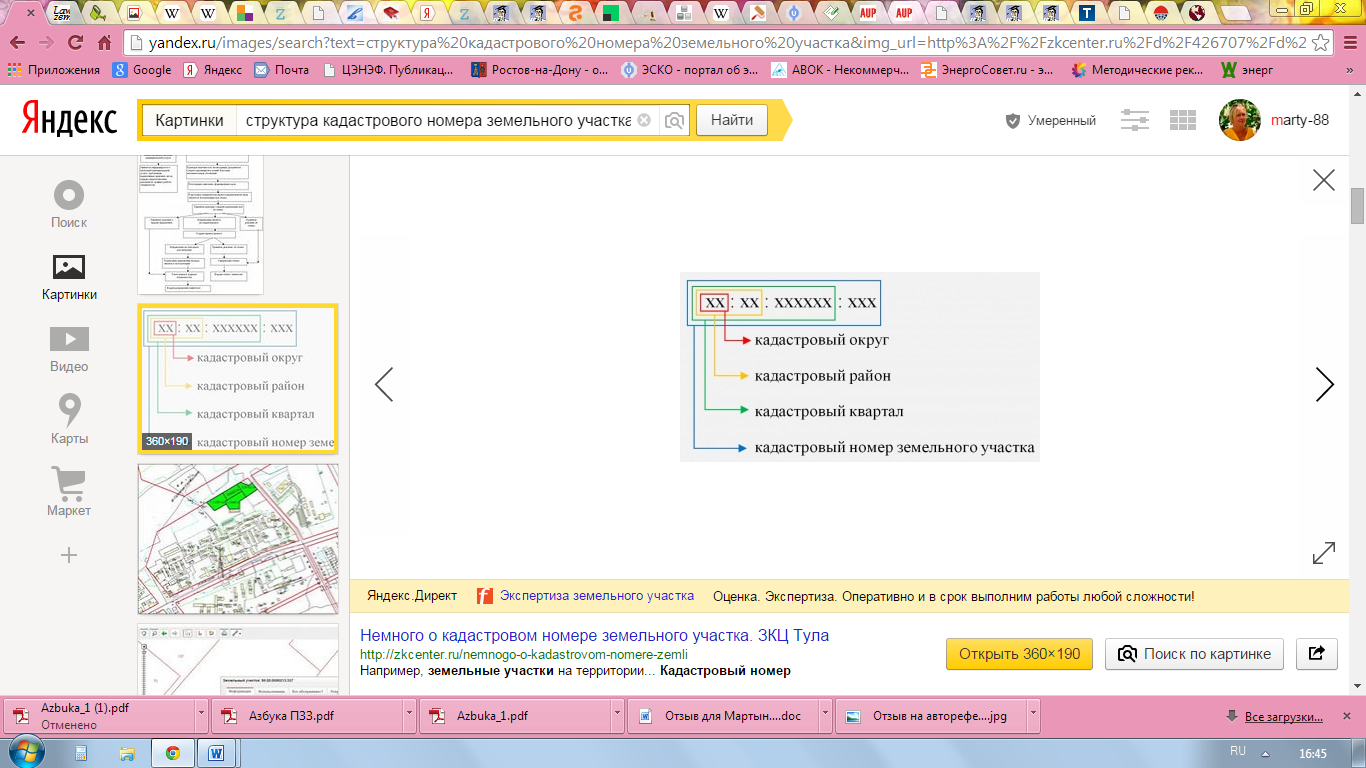Select the Картинки tab in search bar
The height and width of the screenshot is (768, 1366).
189,120
